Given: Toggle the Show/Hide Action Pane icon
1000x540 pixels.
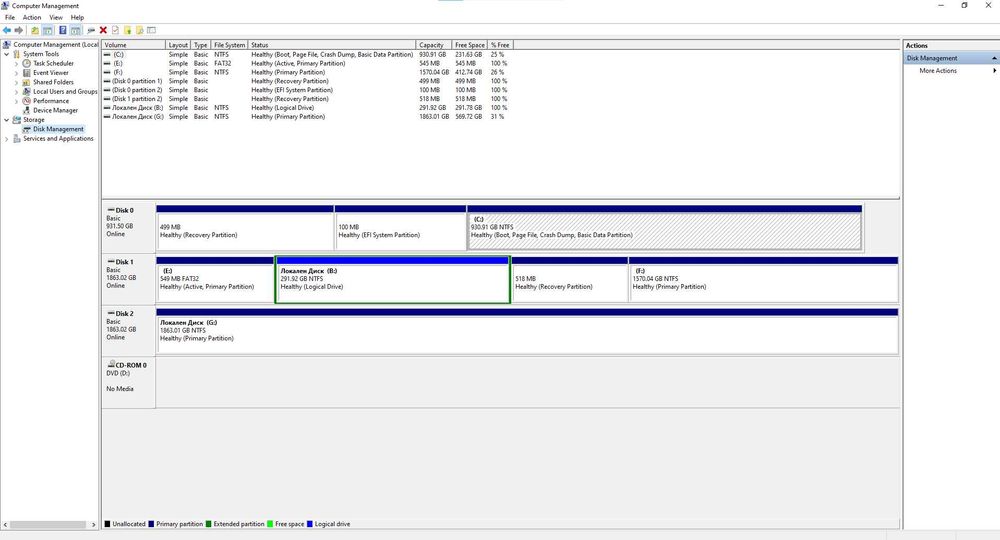Looking at the screenshot, I should click(x=75, y=30).
